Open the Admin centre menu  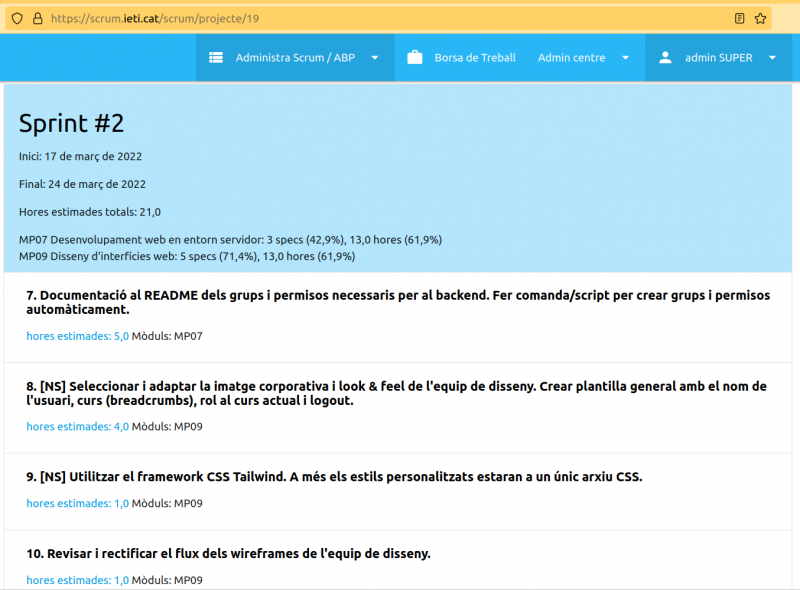(583, 58)
